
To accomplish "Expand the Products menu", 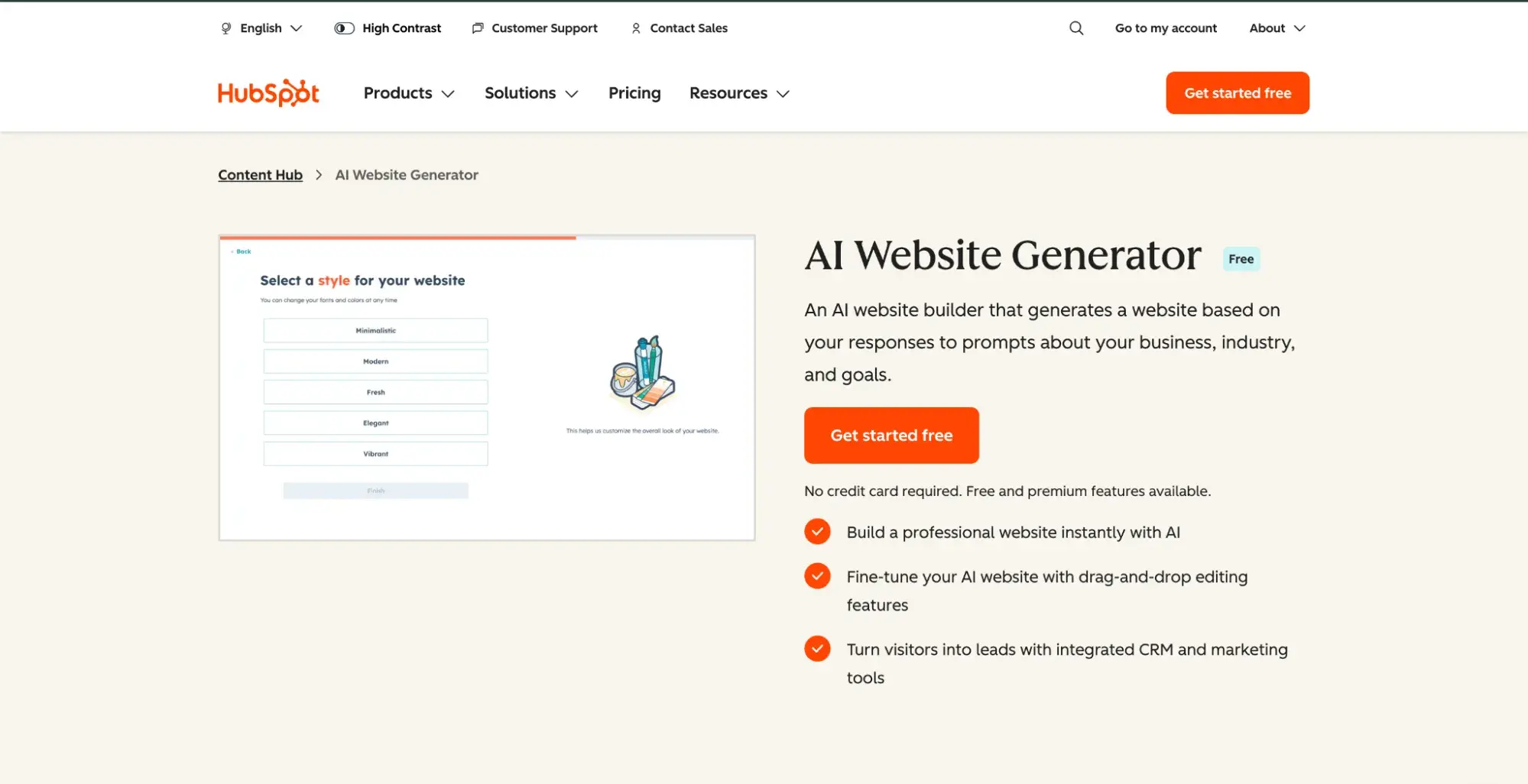I will click(x=409, y=93).
